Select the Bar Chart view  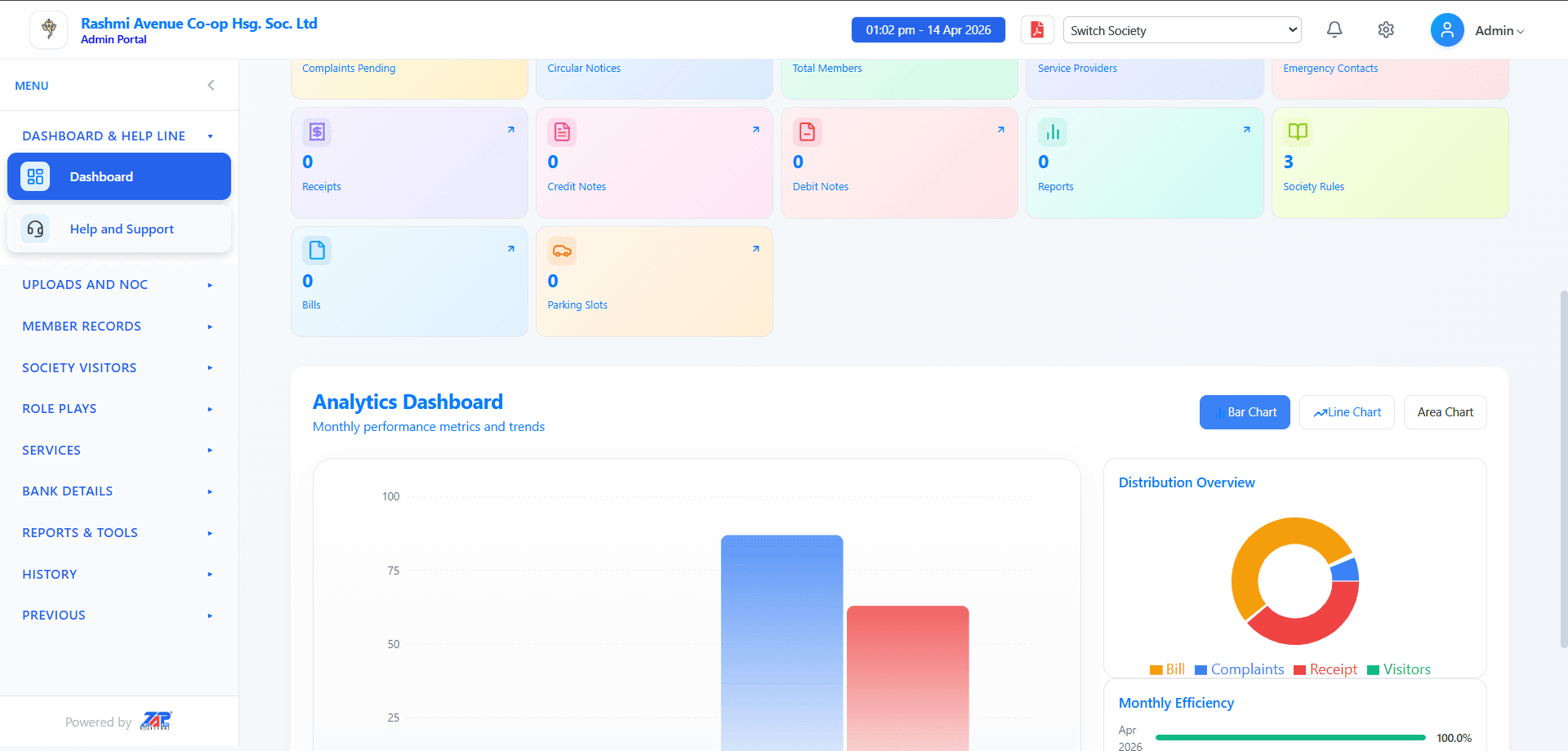[x=1245, y=412]
